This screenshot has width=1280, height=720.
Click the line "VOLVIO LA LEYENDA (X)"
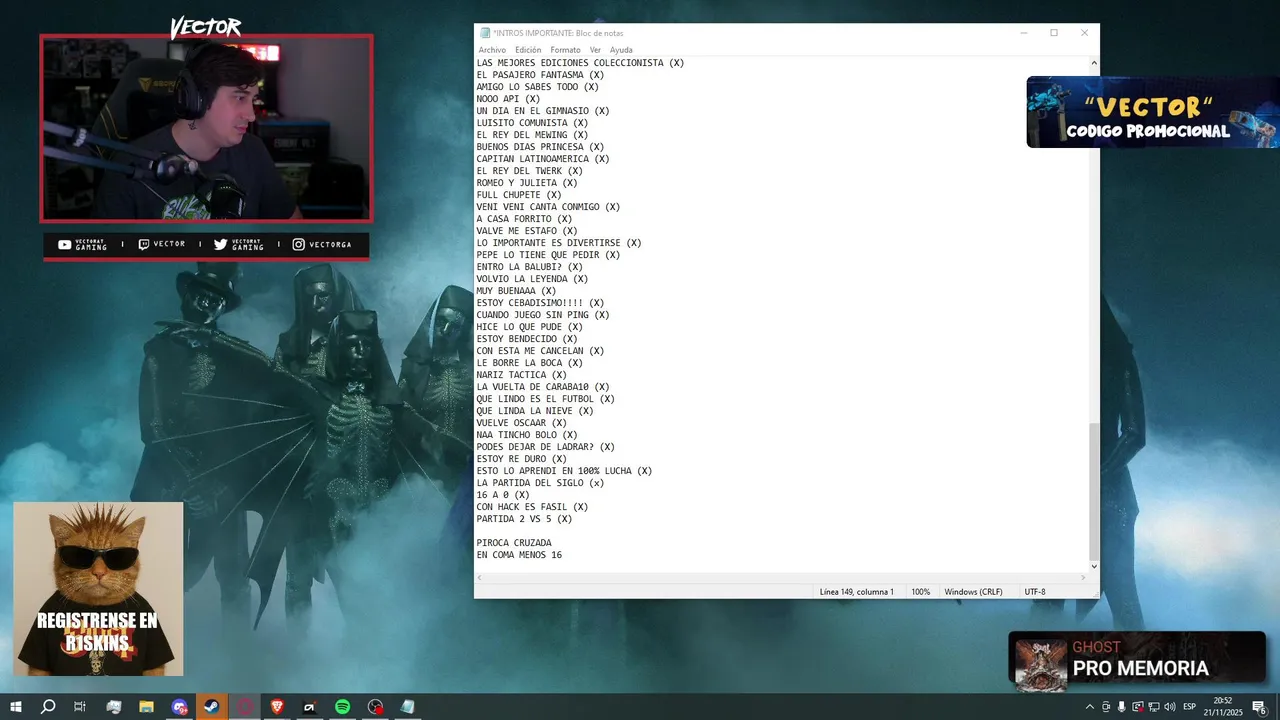[532, 279]
